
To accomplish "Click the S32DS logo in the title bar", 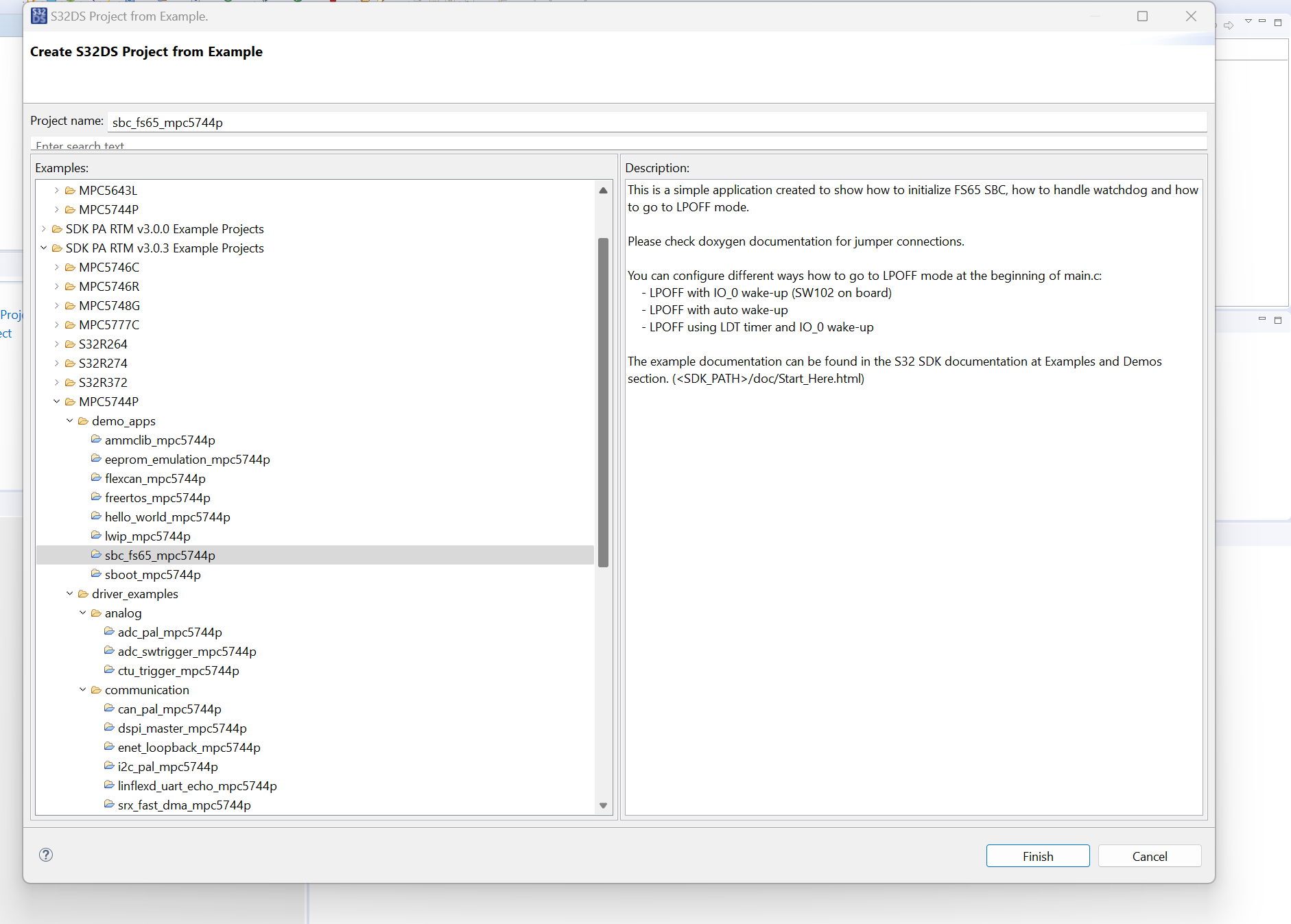I will (x=38, y=16).
